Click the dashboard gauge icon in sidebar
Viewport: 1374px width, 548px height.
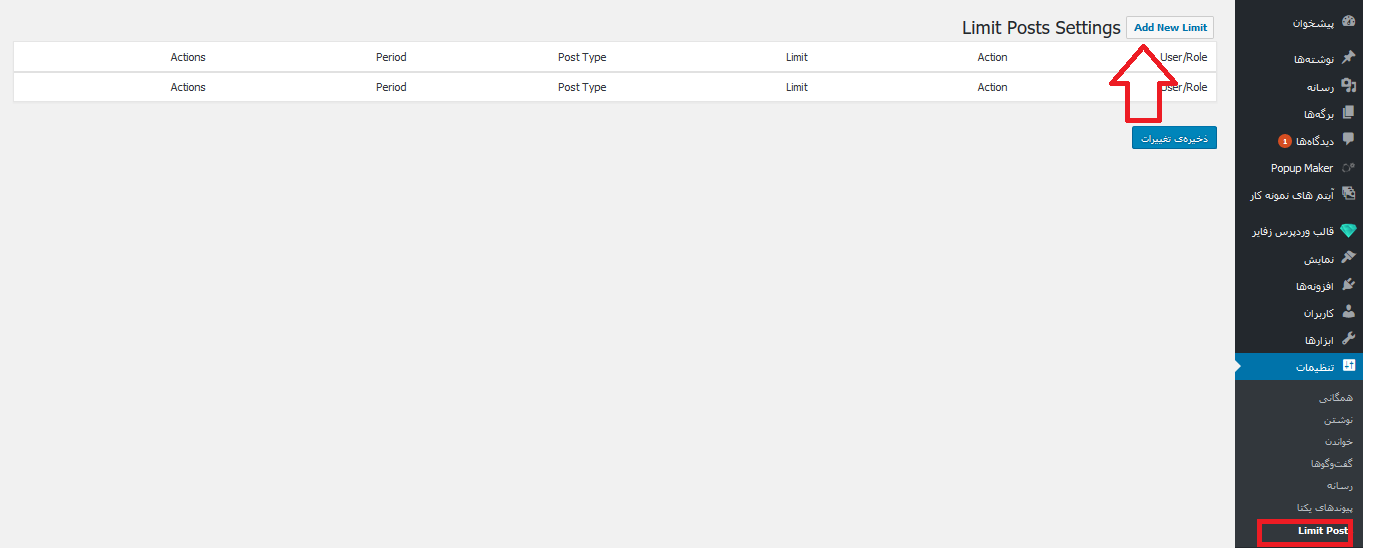1348,21
